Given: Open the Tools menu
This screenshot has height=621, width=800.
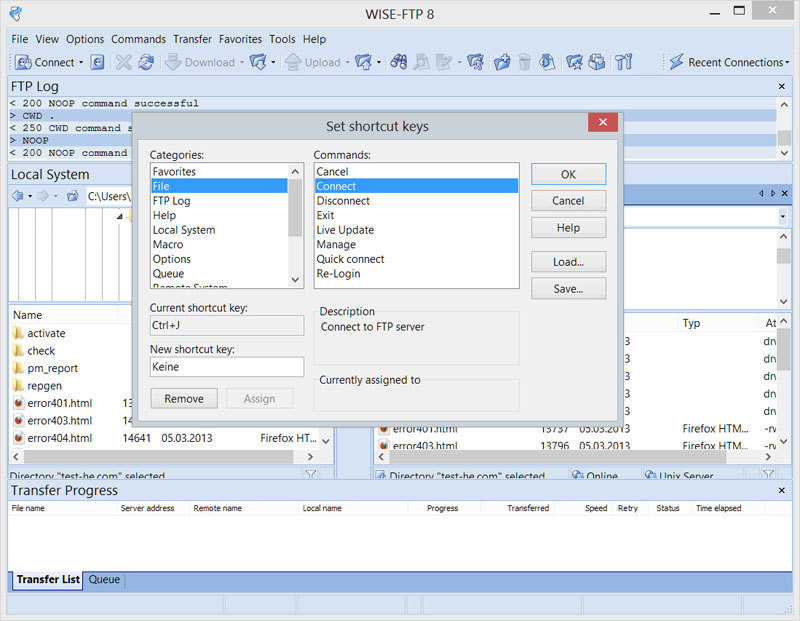Looking at the screenshot, I should coord(282,39).
